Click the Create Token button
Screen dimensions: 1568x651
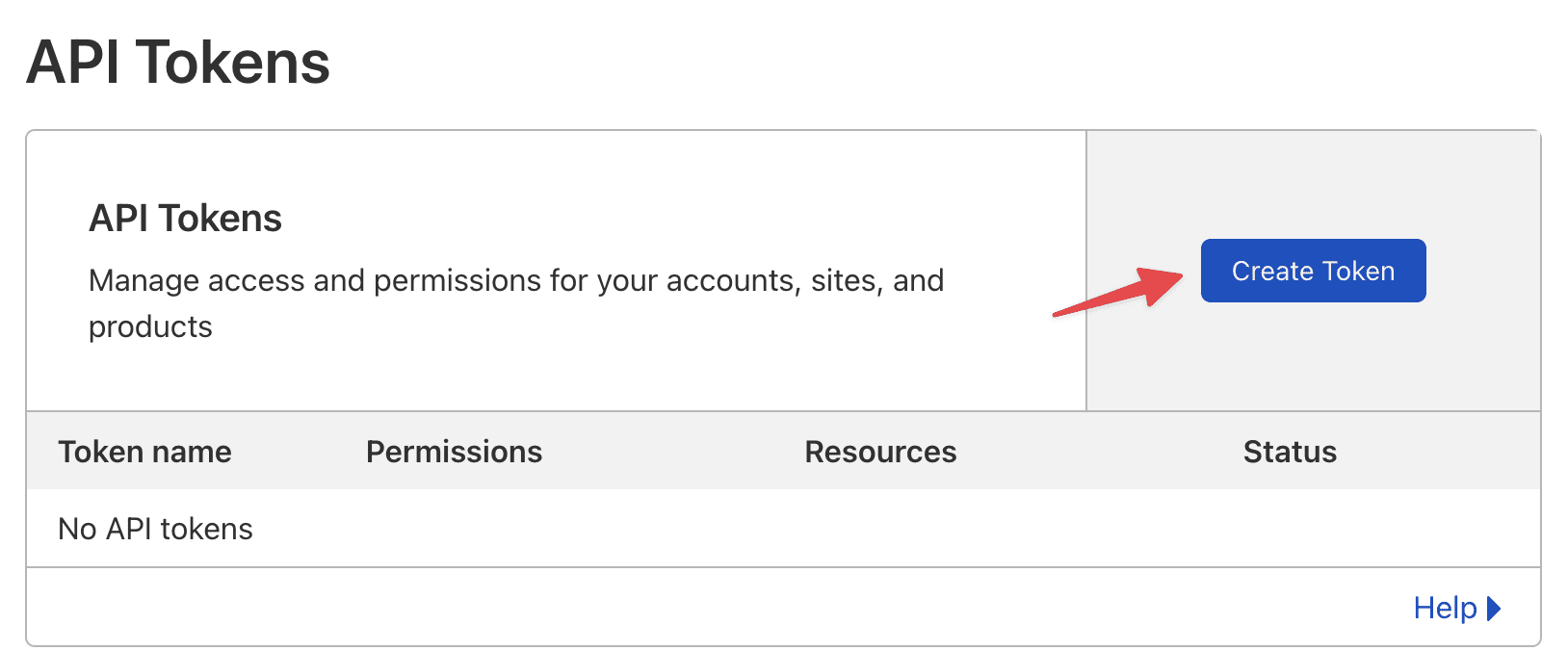coord(1313,271)
